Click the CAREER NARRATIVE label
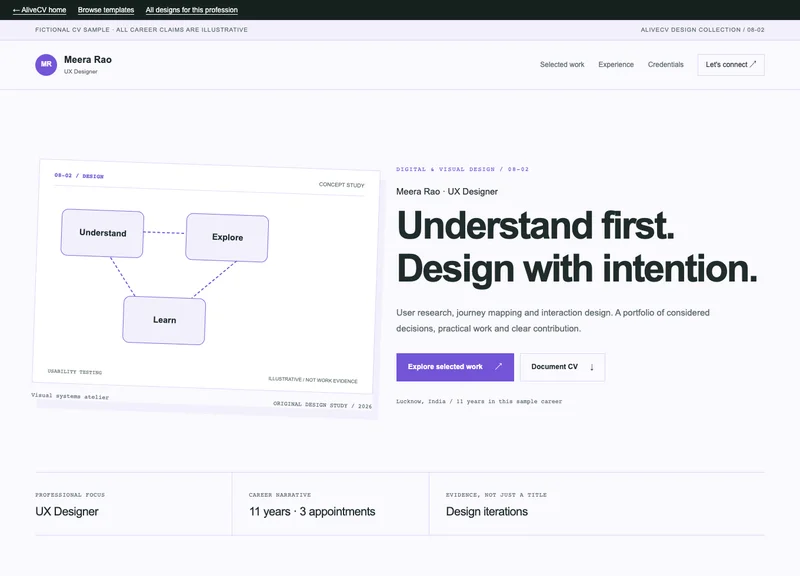Viewport: 800px width, 576px height. pyautogui.click(x=280, y=495)
